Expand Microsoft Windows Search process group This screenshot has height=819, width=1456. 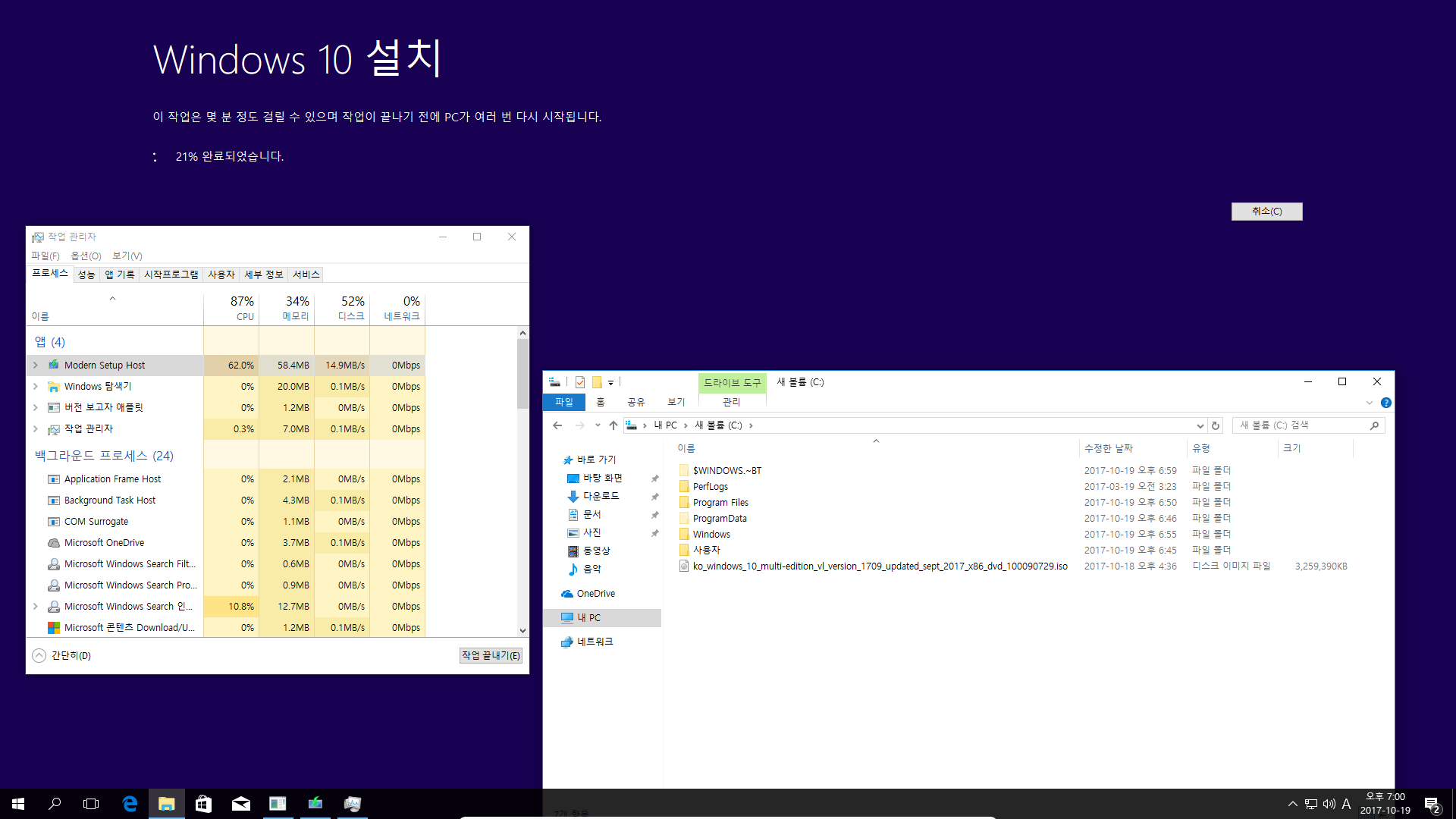pyautogui.click(x=36, y=606)
